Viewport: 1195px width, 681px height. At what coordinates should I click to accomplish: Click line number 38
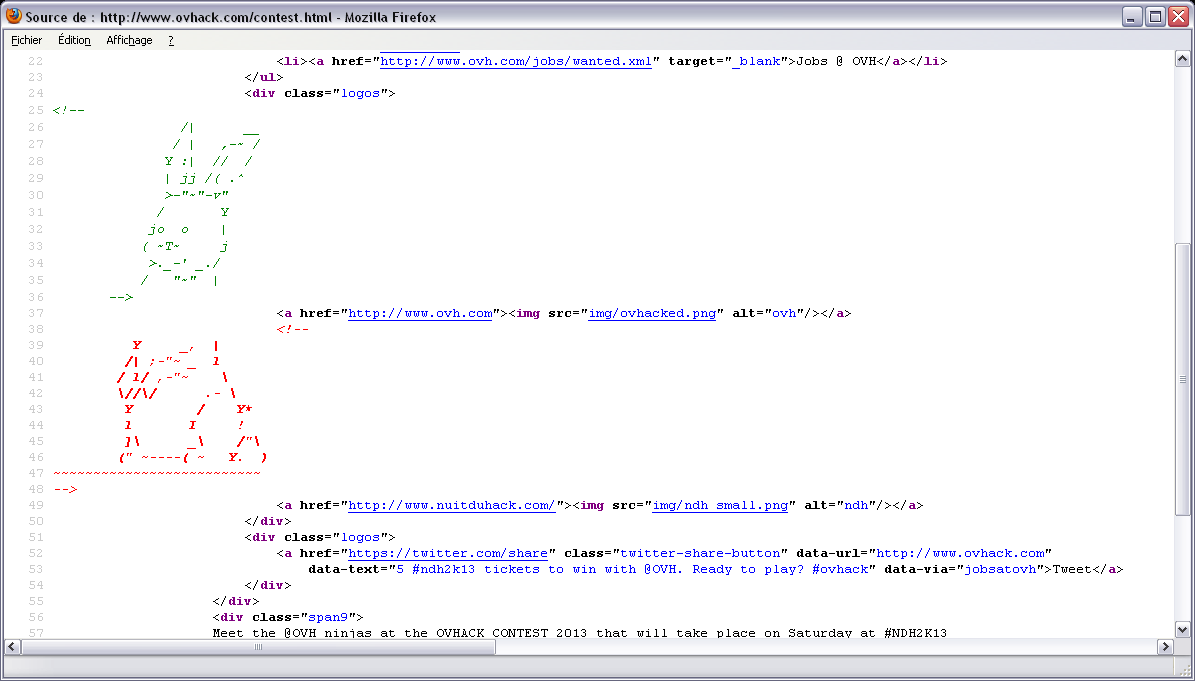click(x=35, y=329)
